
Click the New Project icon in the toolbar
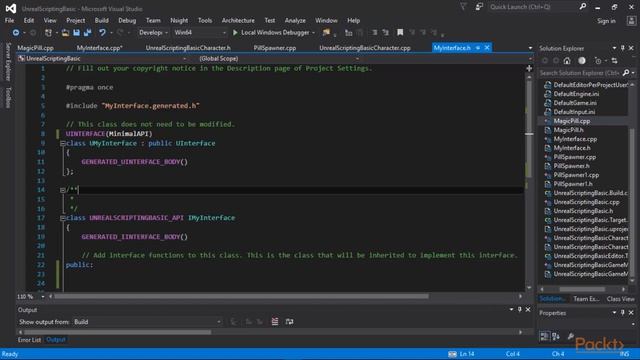click(x=48, y=33)
